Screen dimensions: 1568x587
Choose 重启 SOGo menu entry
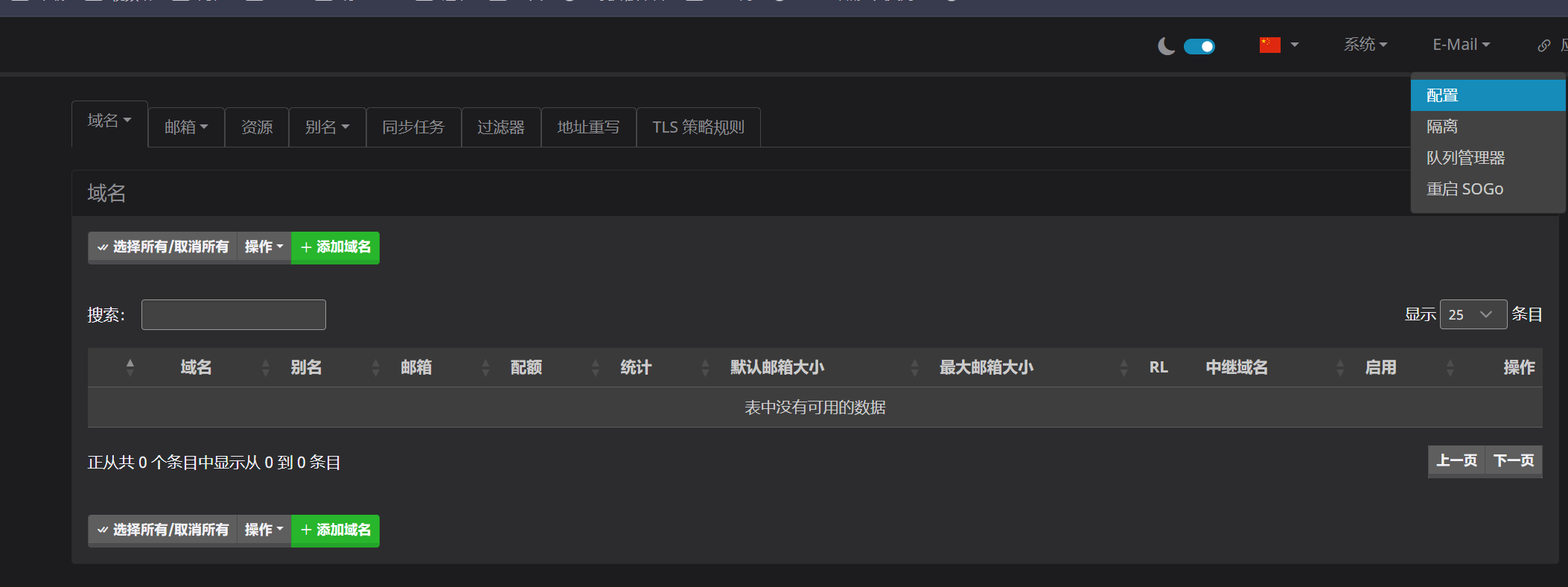pos(1464,189)
